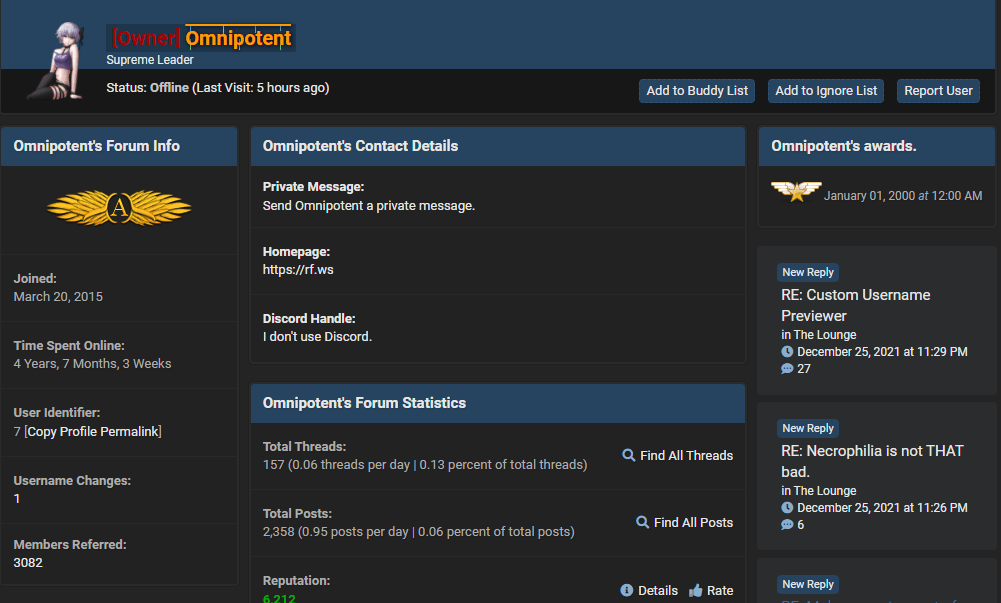The image size is (1001, 603).
Task: Click the joined date March 20, 2015
Action: pos(58,297)
